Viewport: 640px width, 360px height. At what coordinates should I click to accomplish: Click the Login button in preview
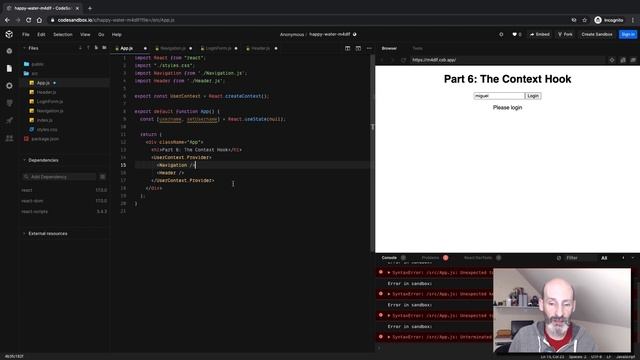(533, 96)
